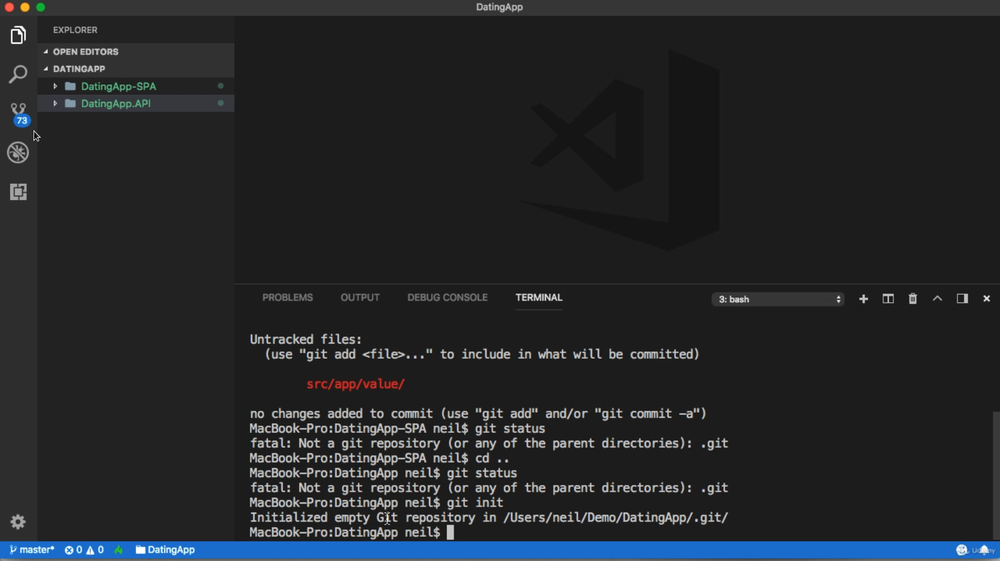Select the TERMINAL tab
The height and width of the screenshot is (561, 1000).
(539, 298)
